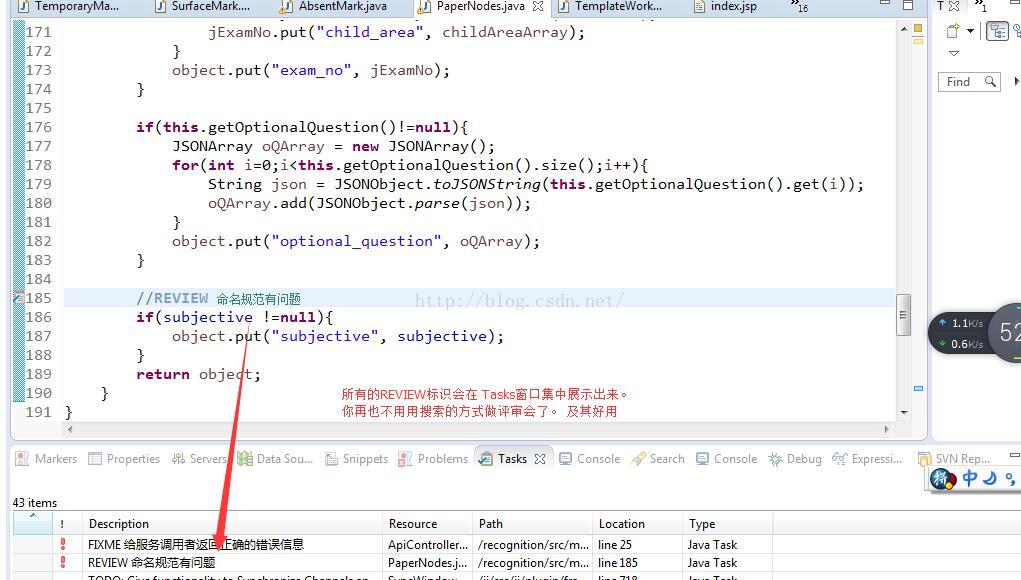
Task: Sort tasks by the Location column header
Action: pos(637,524)
